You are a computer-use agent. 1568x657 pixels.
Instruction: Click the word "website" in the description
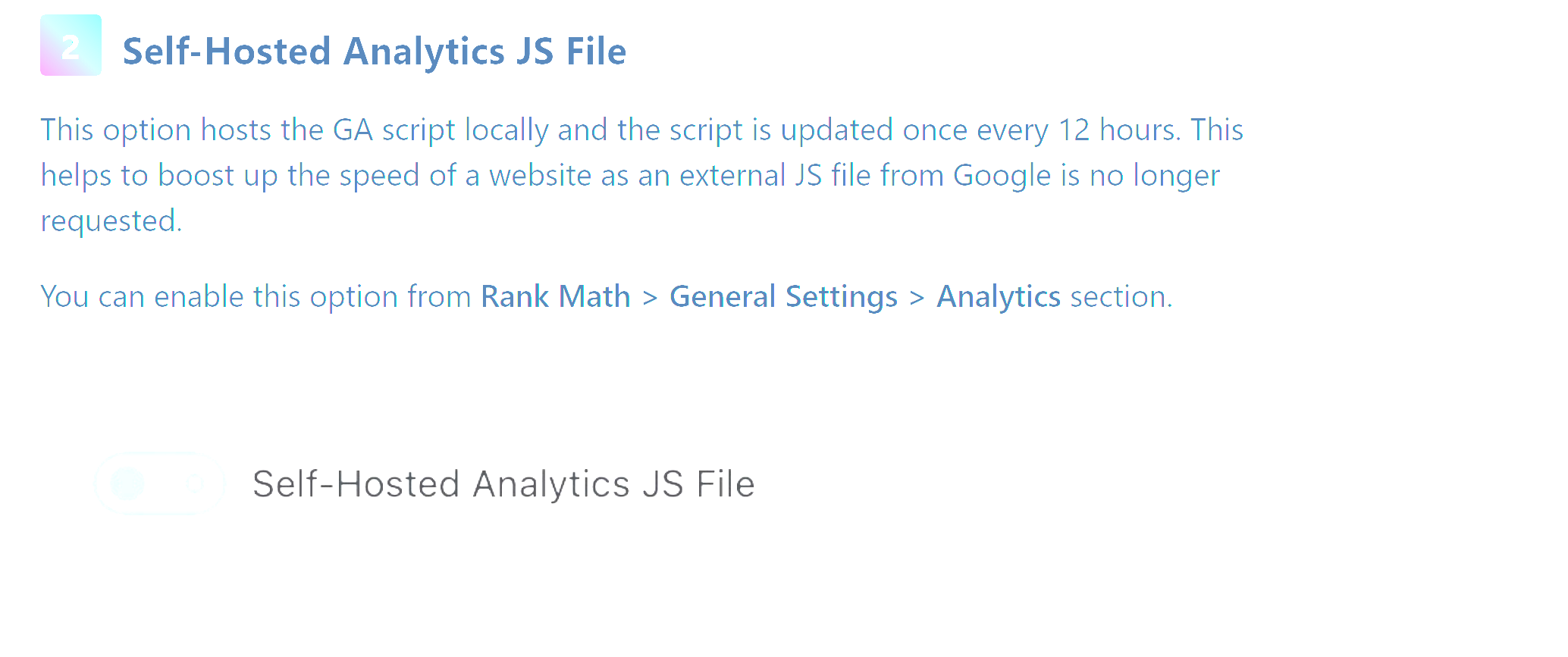[x=540, y=176]
